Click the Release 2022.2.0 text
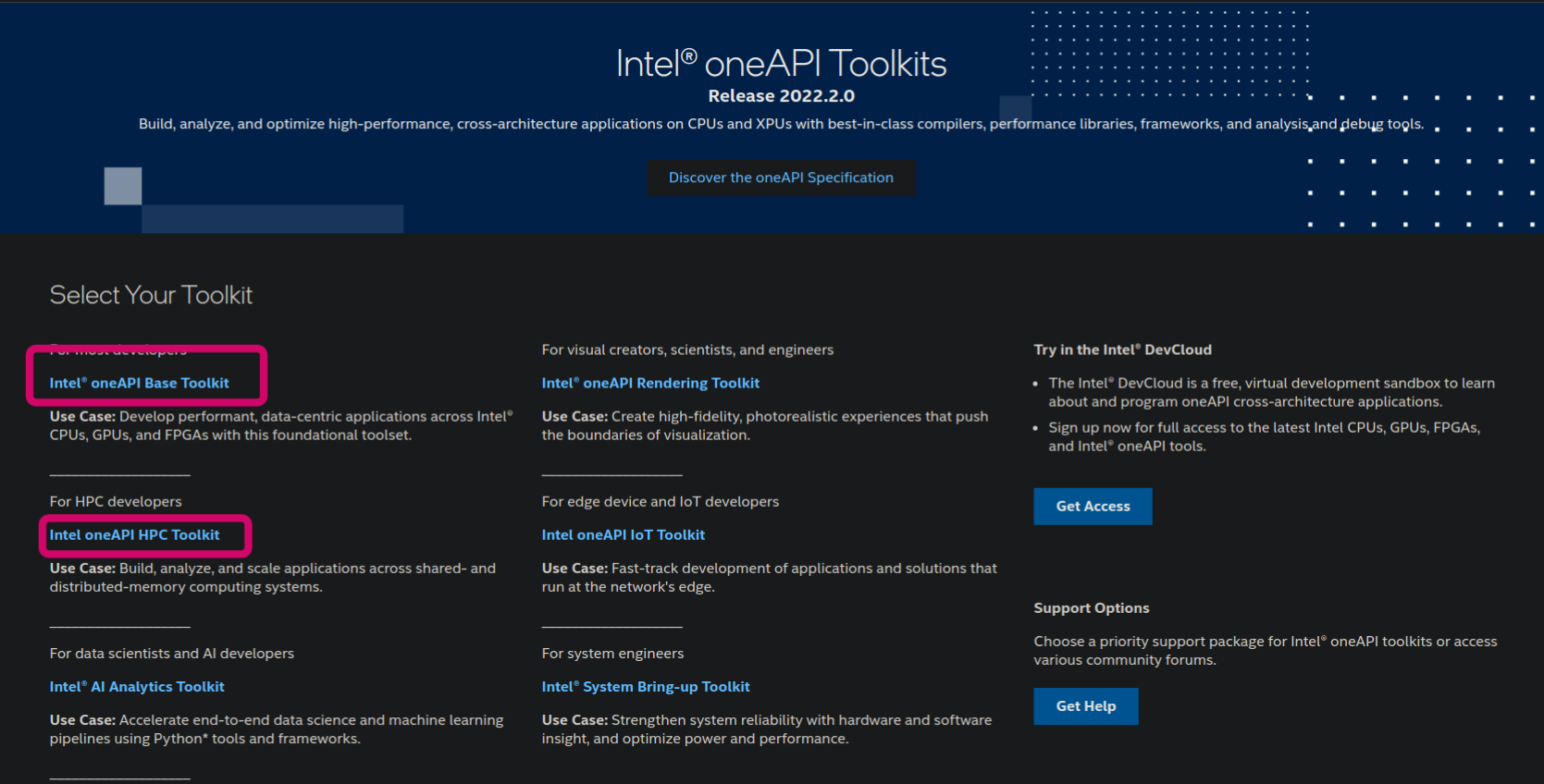This screenshot has width=1544, height=784. 781,96
